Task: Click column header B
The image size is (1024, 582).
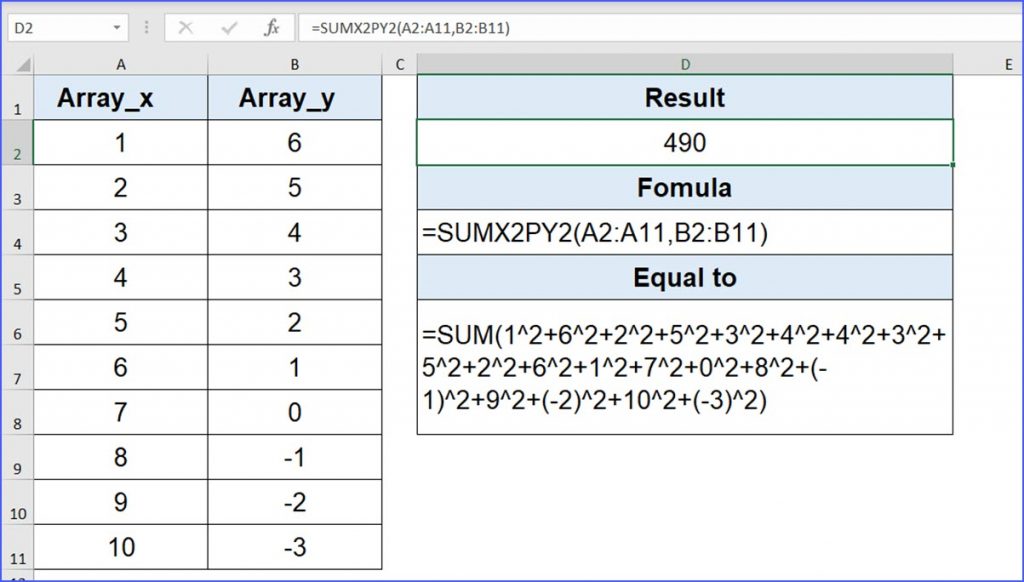Action: coord(294,64)
